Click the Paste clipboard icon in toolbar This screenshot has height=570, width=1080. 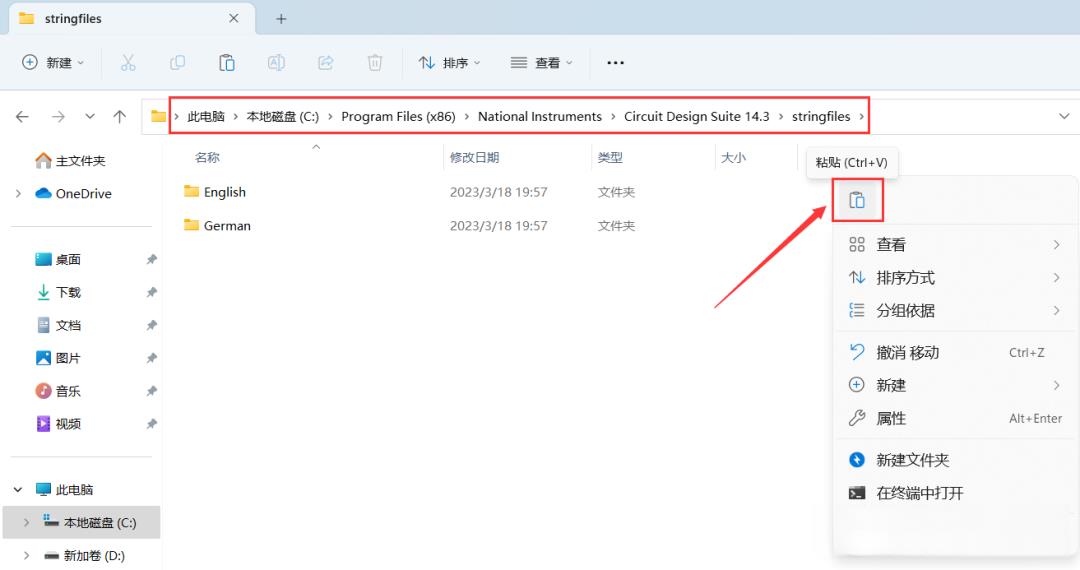[x=227, y=63]
